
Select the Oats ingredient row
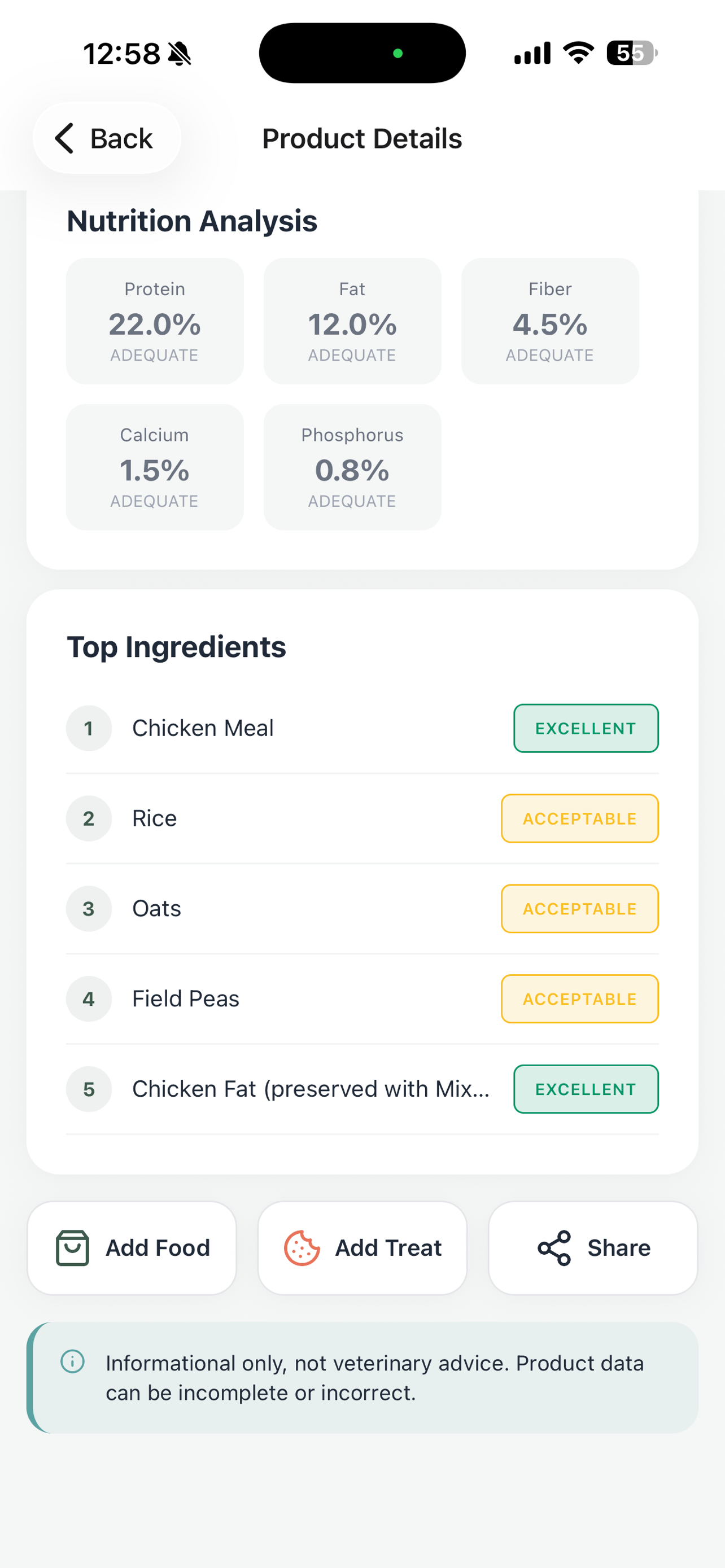click(362, 908)
